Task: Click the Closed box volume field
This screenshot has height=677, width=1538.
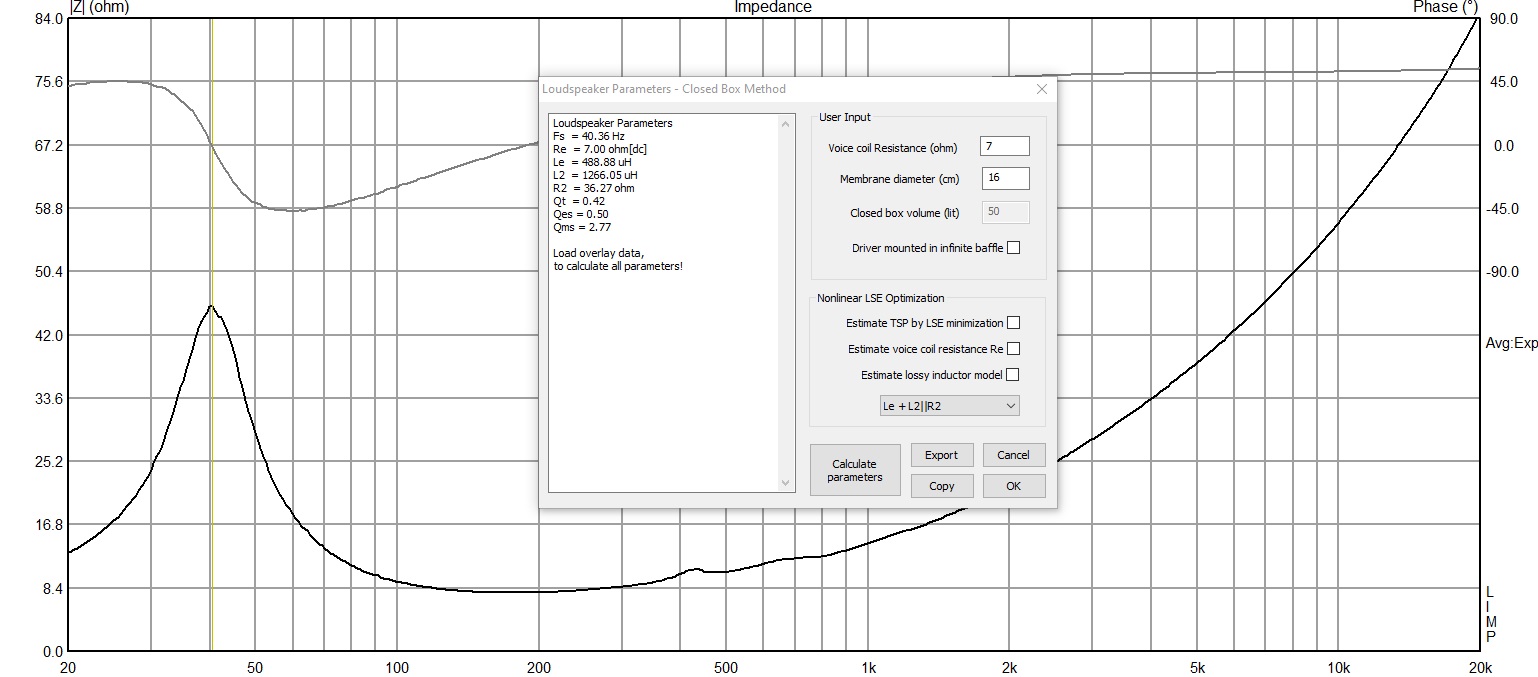Action: (x=1004, y=212)
